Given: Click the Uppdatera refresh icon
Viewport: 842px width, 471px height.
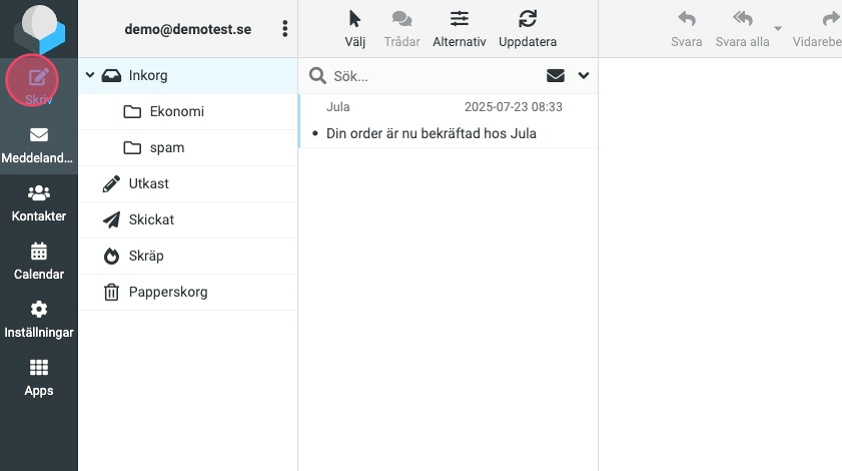Looking at the screenshot, I should click(527, 28).
